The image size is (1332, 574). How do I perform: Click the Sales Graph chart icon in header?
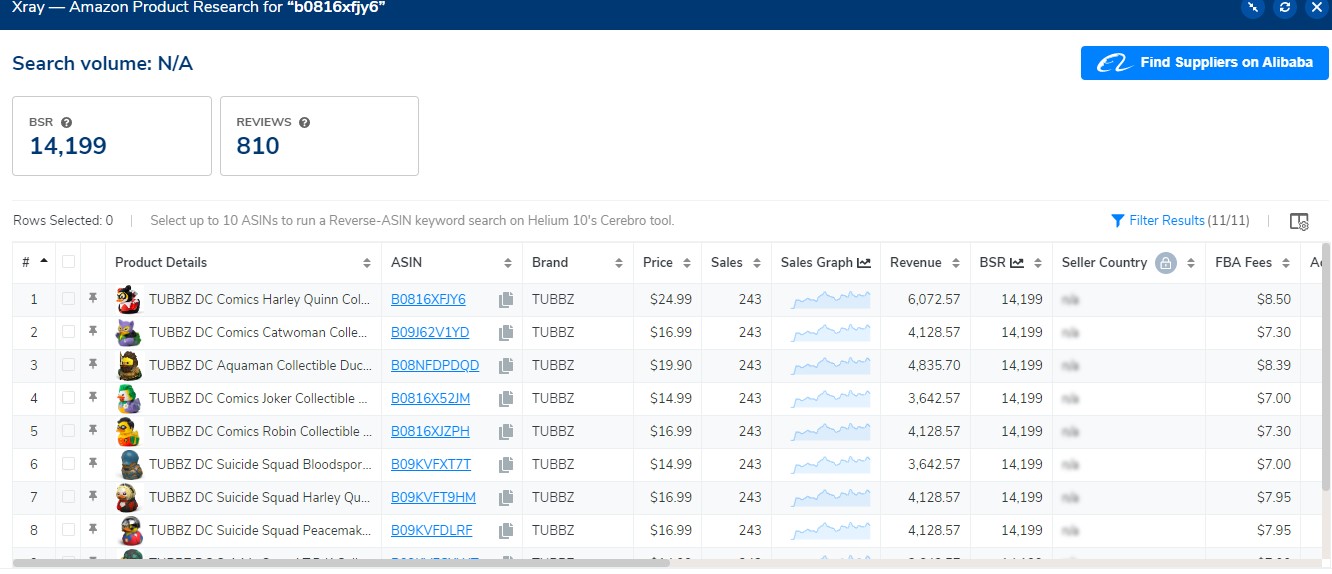(x=864, y=263)
